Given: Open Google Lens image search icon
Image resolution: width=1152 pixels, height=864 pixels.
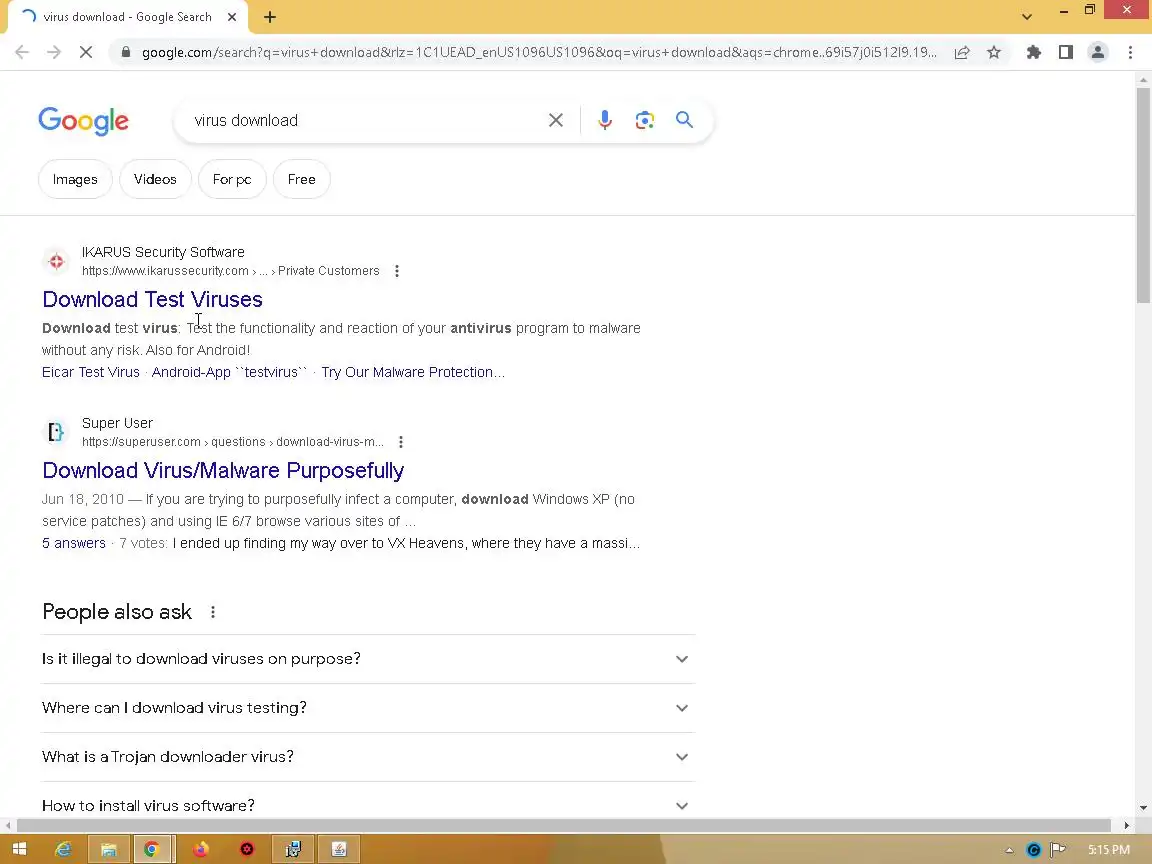Looking at the screenshot, I should click(x=644, y=120).
